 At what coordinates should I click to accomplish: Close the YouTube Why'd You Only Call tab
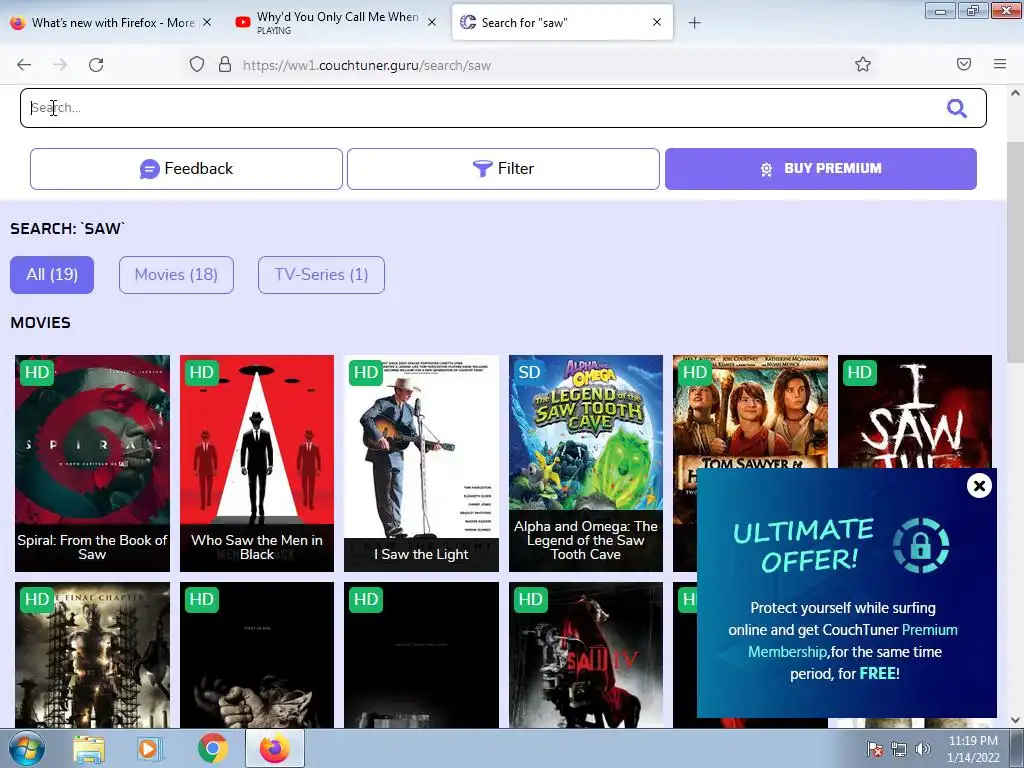click(432, 22)
